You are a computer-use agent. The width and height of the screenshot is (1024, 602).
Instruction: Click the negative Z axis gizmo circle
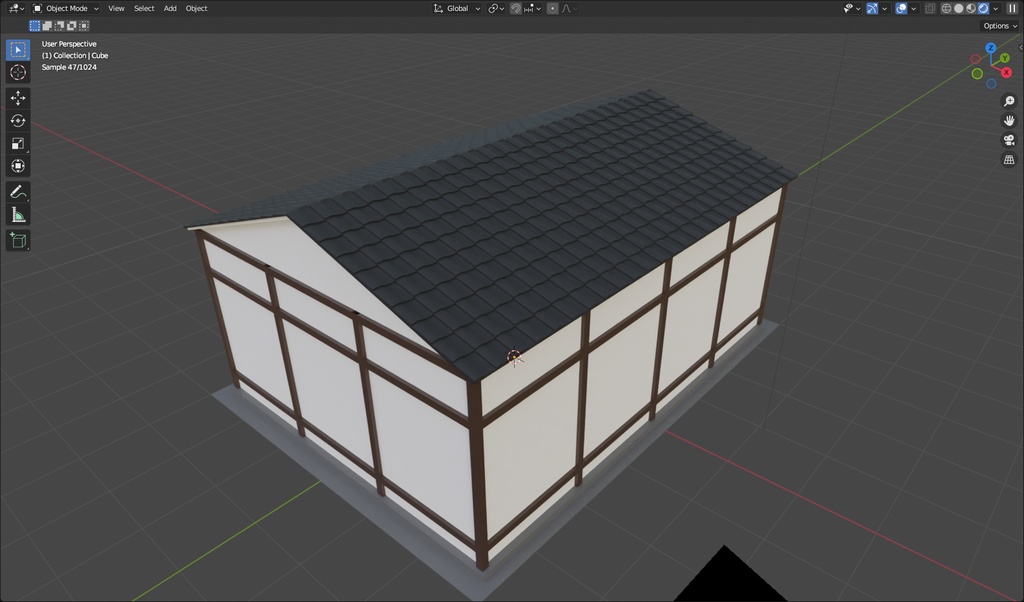pos(991,84)
